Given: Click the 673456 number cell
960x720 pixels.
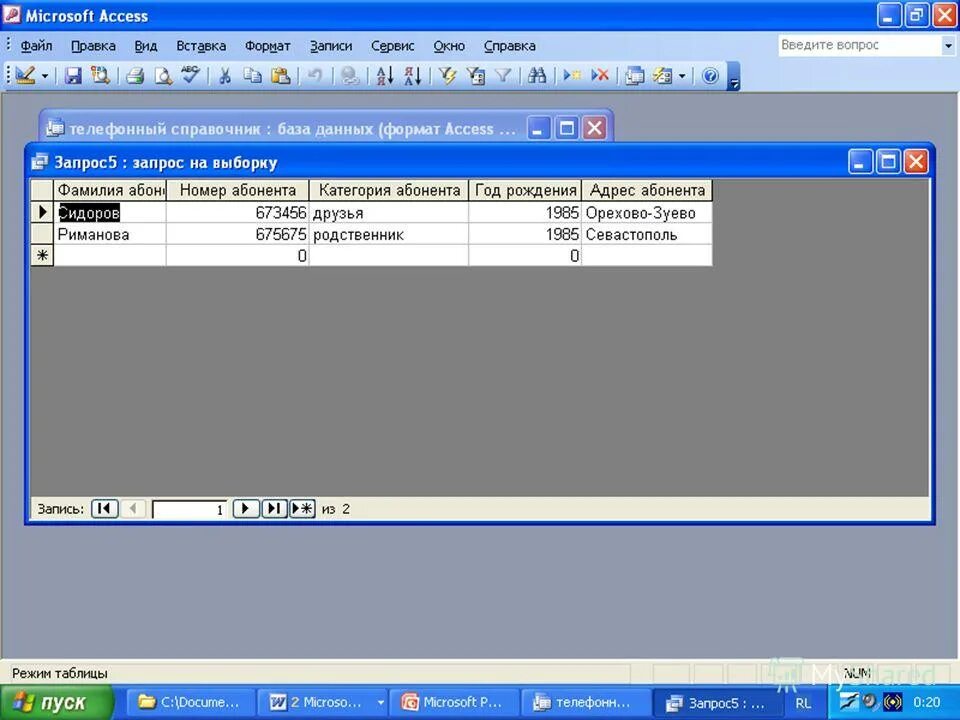Looking at the screenshot, I should click(238, 212).
